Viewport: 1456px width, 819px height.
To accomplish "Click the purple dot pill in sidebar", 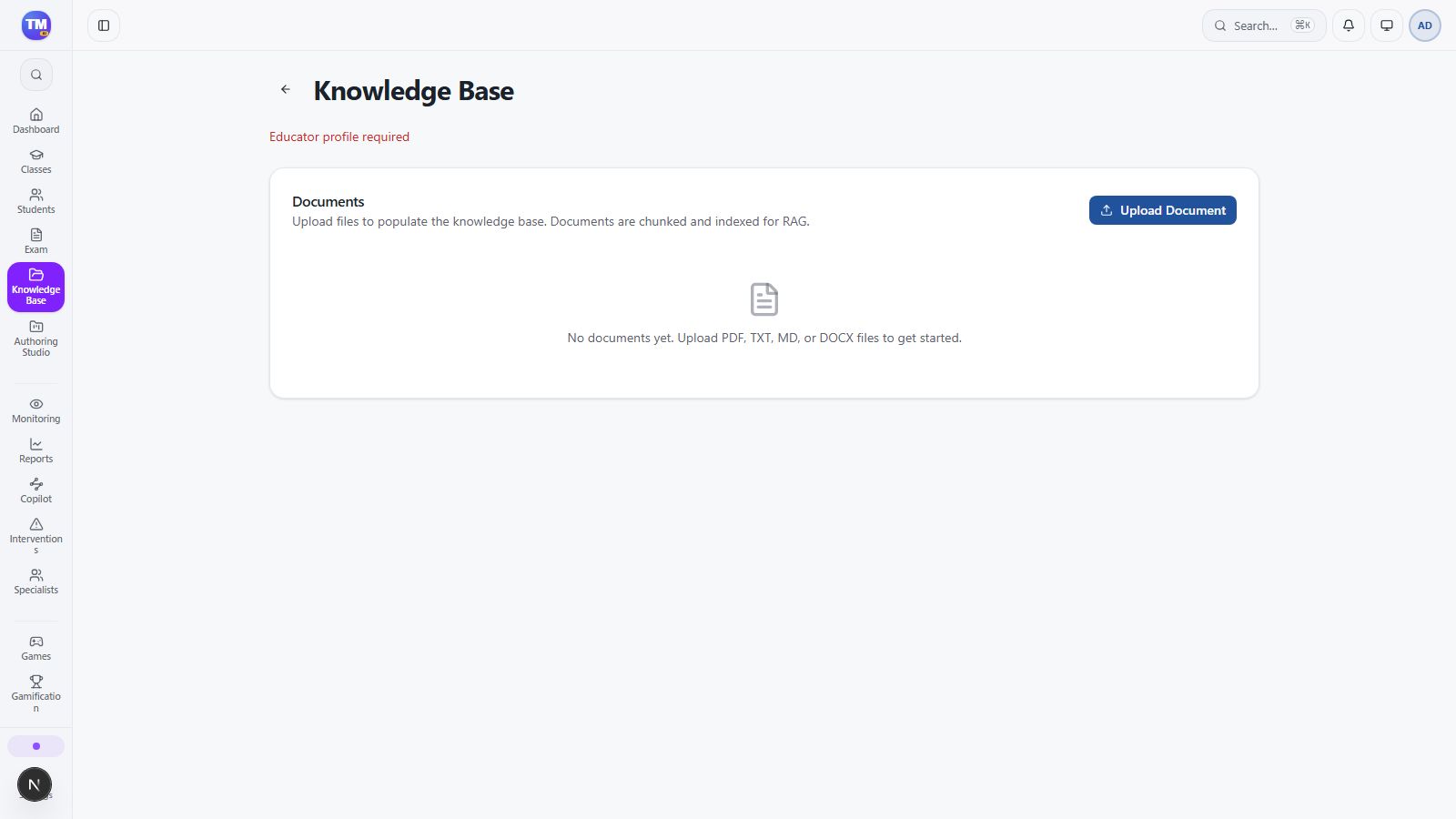I will [36, 746].
